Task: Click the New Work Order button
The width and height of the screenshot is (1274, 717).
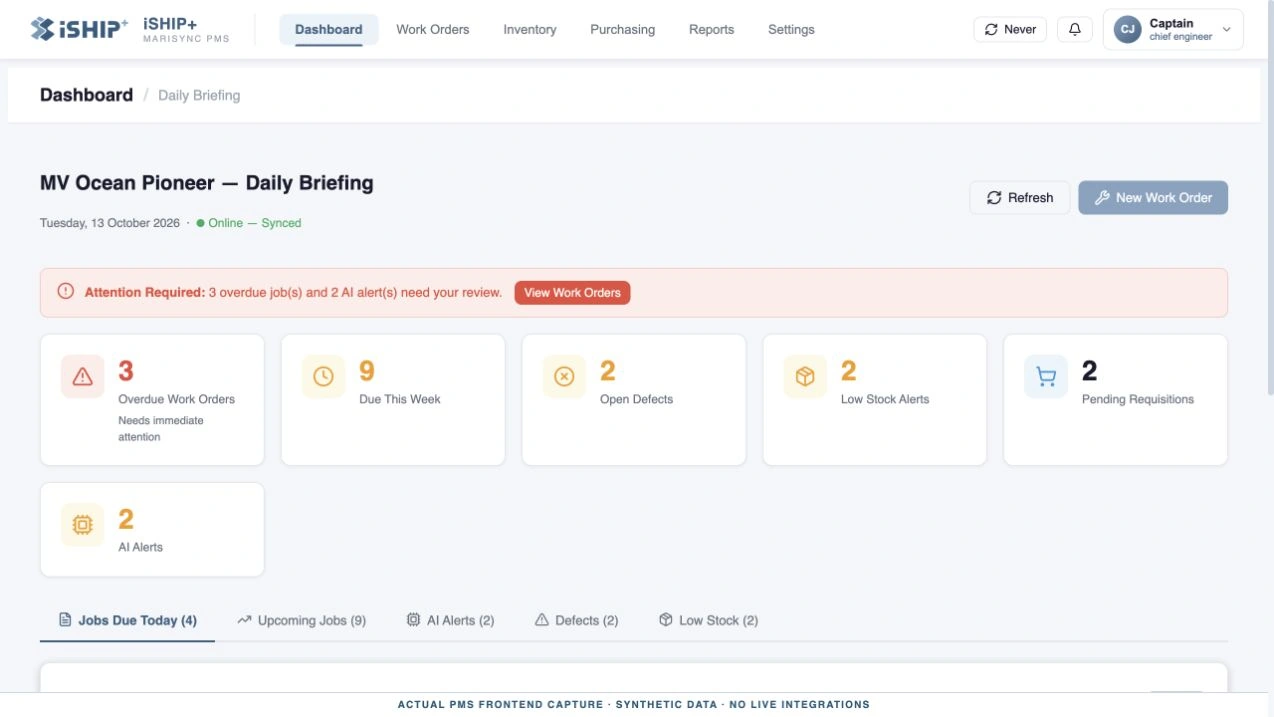Action: pos(1153,198)
